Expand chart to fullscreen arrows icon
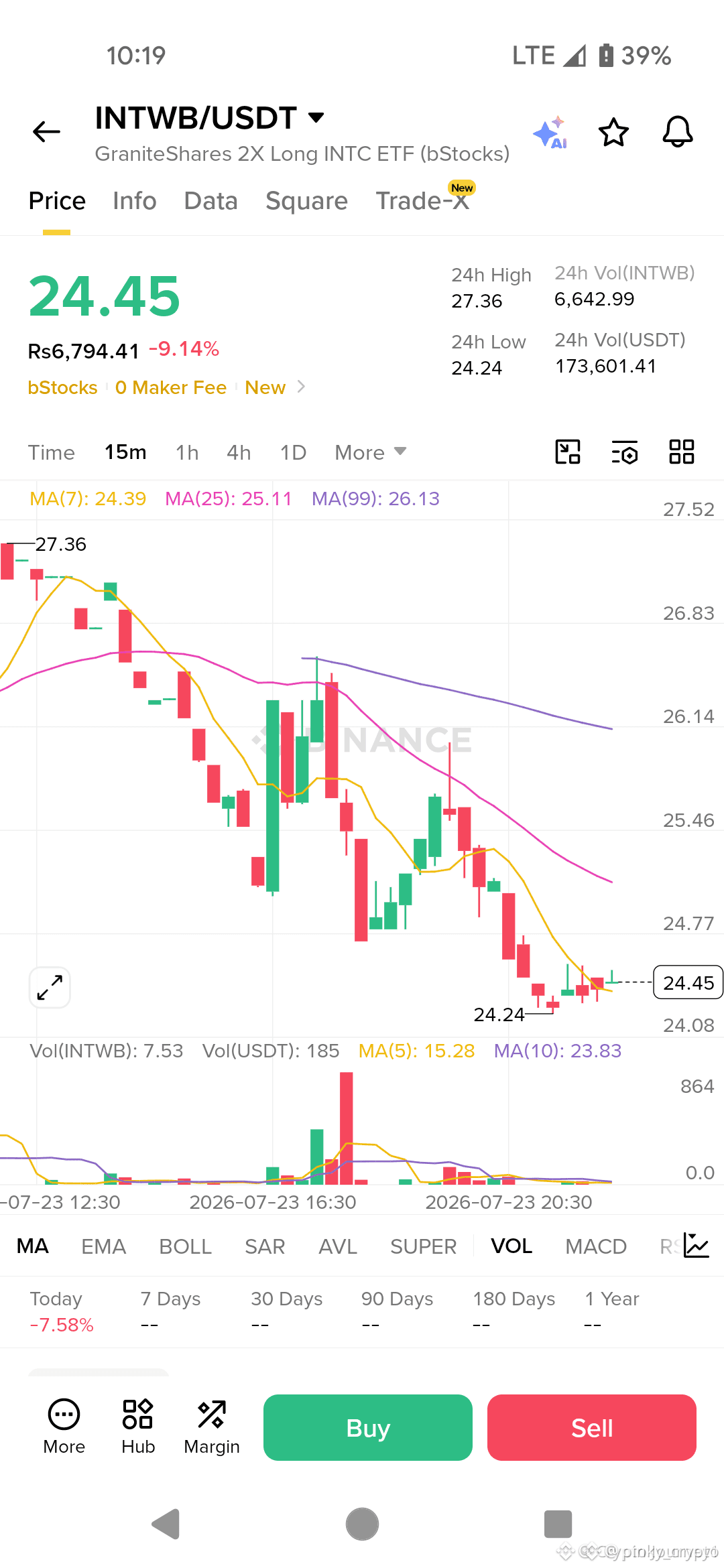Viewport: 724px width, 1568px height. coord(50,987)
